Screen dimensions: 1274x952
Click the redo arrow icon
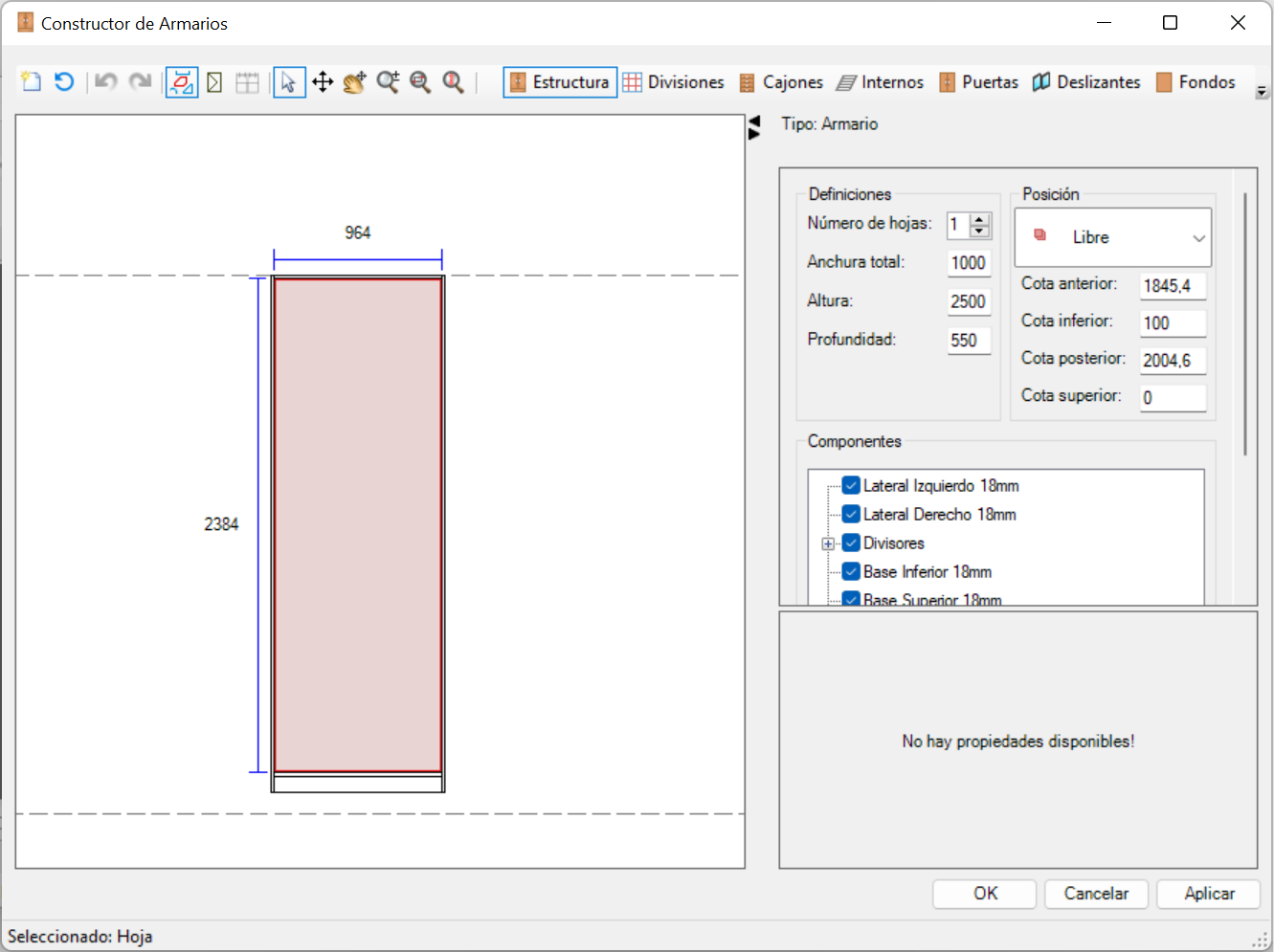pyautogui.click(x=140, y=82)
